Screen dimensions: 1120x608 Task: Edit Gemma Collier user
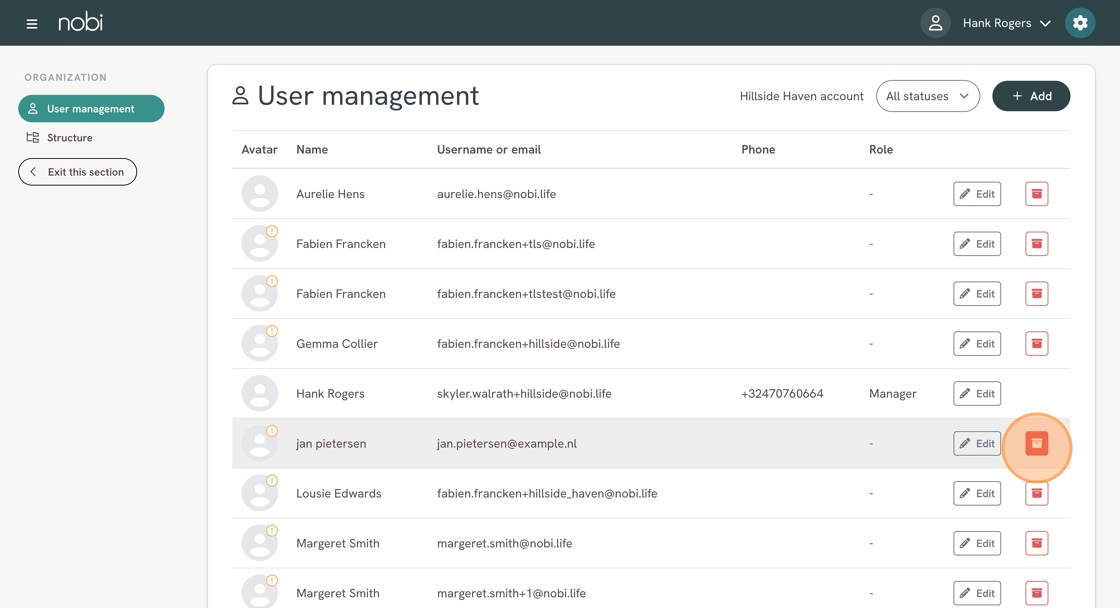coord(977,344)
